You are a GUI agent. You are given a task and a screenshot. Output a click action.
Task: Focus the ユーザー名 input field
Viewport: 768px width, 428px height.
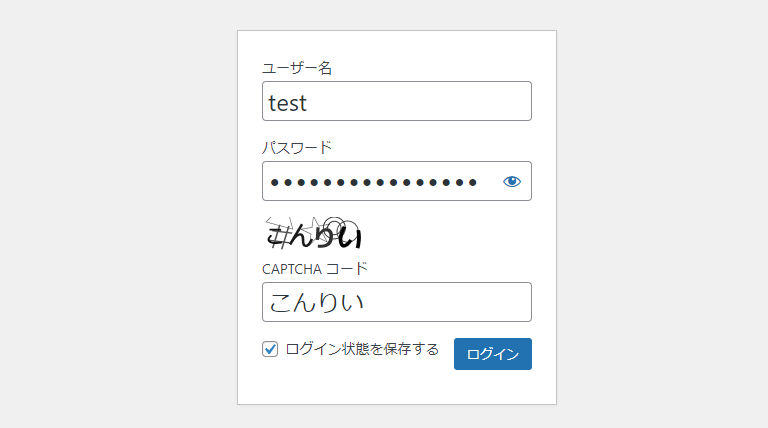(396, 101)
